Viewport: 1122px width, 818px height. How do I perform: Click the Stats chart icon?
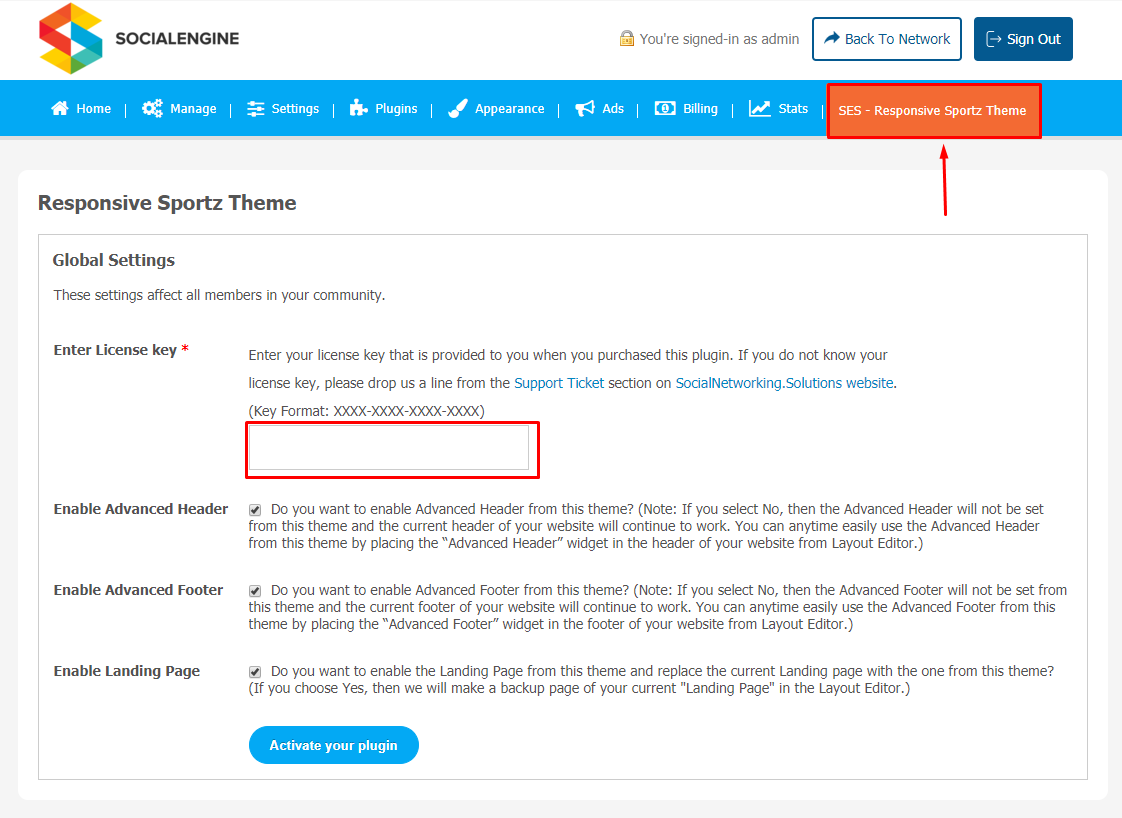point(759,108)
